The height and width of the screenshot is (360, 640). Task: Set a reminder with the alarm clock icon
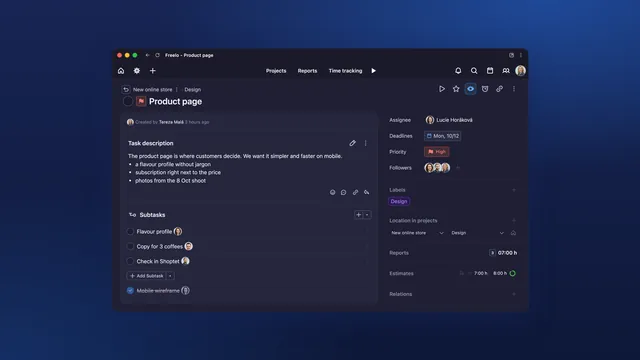[485, 89]
